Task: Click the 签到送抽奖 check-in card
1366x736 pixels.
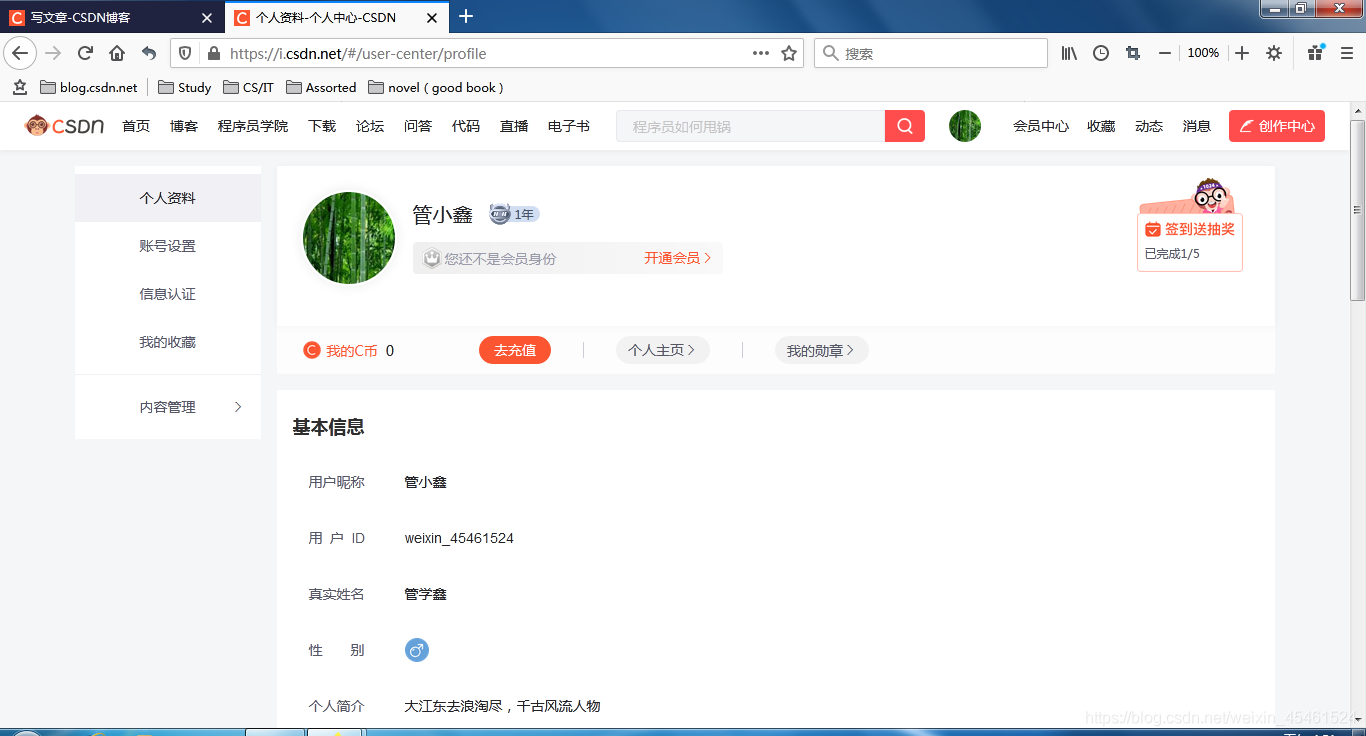Action: 1190,241
